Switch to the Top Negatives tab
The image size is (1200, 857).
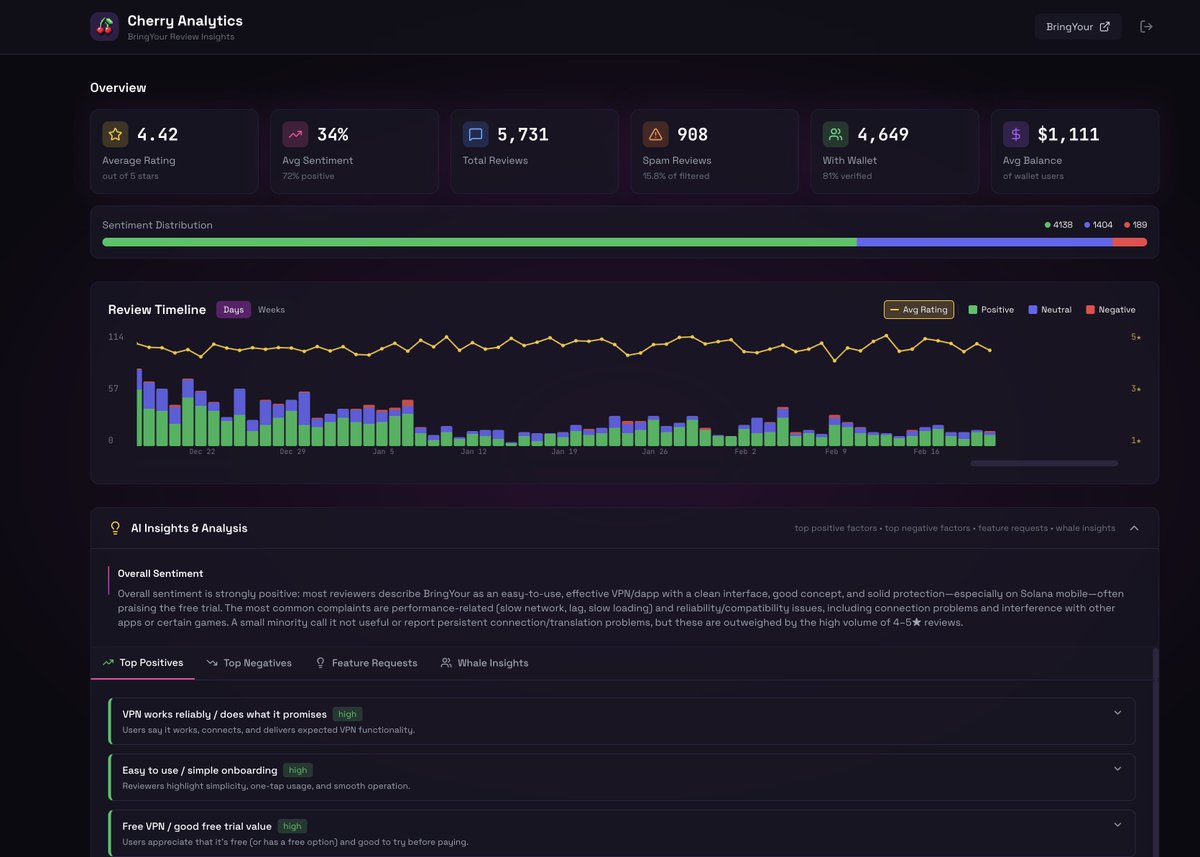(248, 662)
